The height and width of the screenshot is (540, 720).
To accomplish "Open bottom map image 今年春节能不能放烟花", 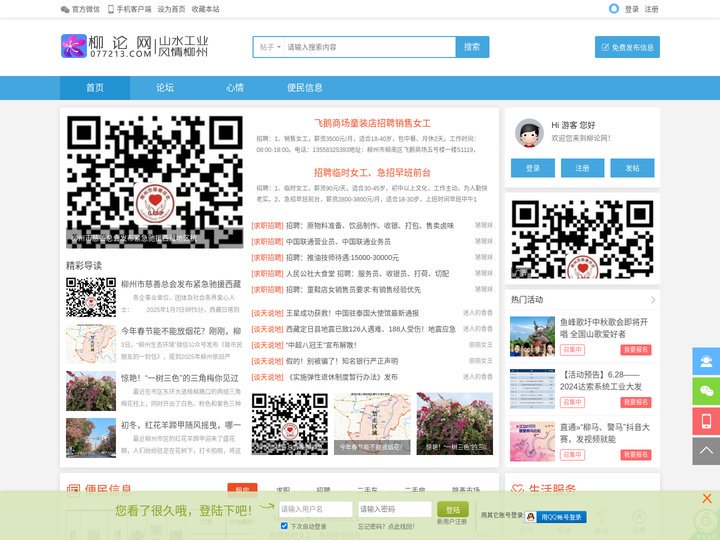I will (x=372, y=424).
